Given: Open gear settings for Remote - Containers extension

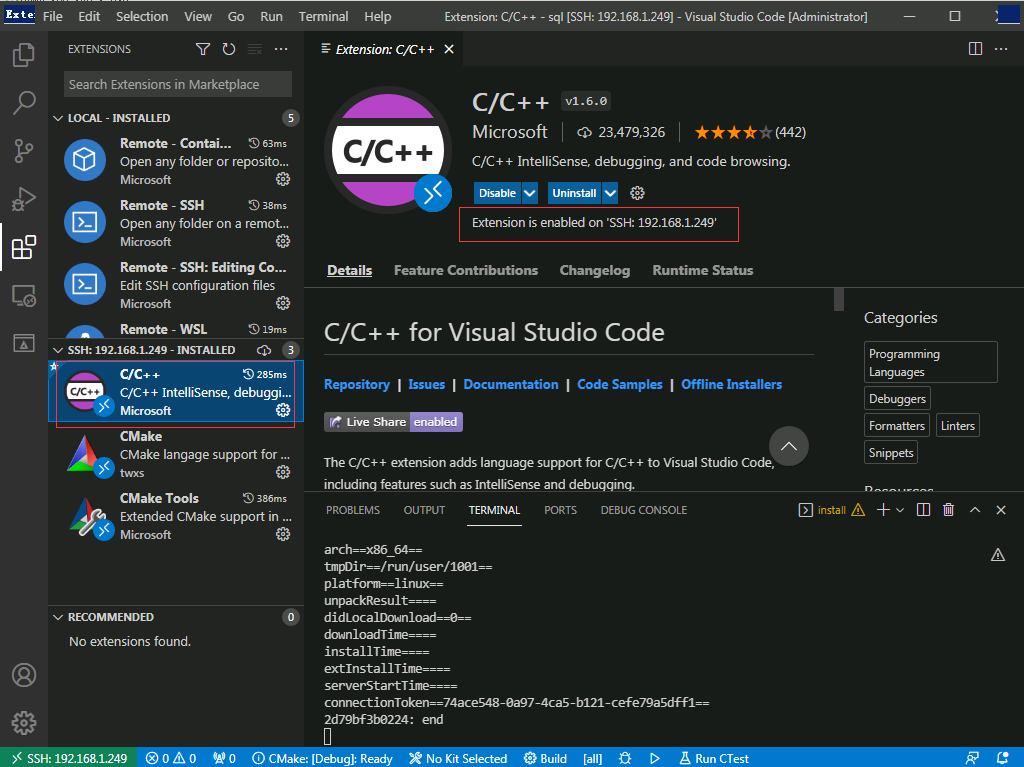Looking at the screenshot, I should tap(283, 179).
